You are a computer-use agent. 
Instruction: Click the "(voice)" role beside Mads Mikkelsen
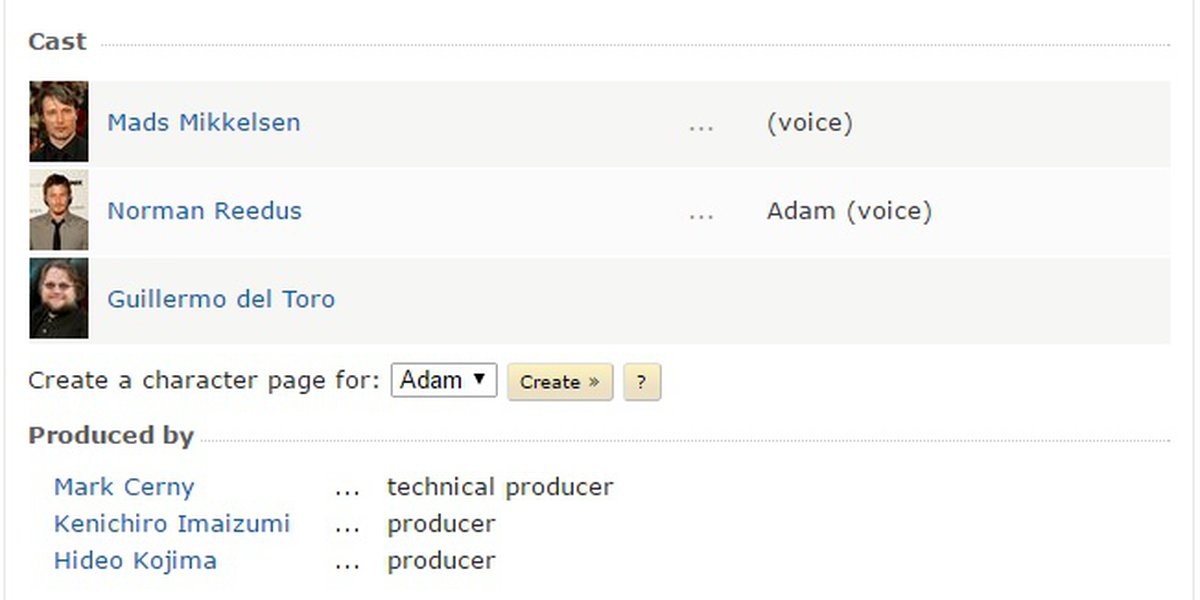[x=809, y=123]
